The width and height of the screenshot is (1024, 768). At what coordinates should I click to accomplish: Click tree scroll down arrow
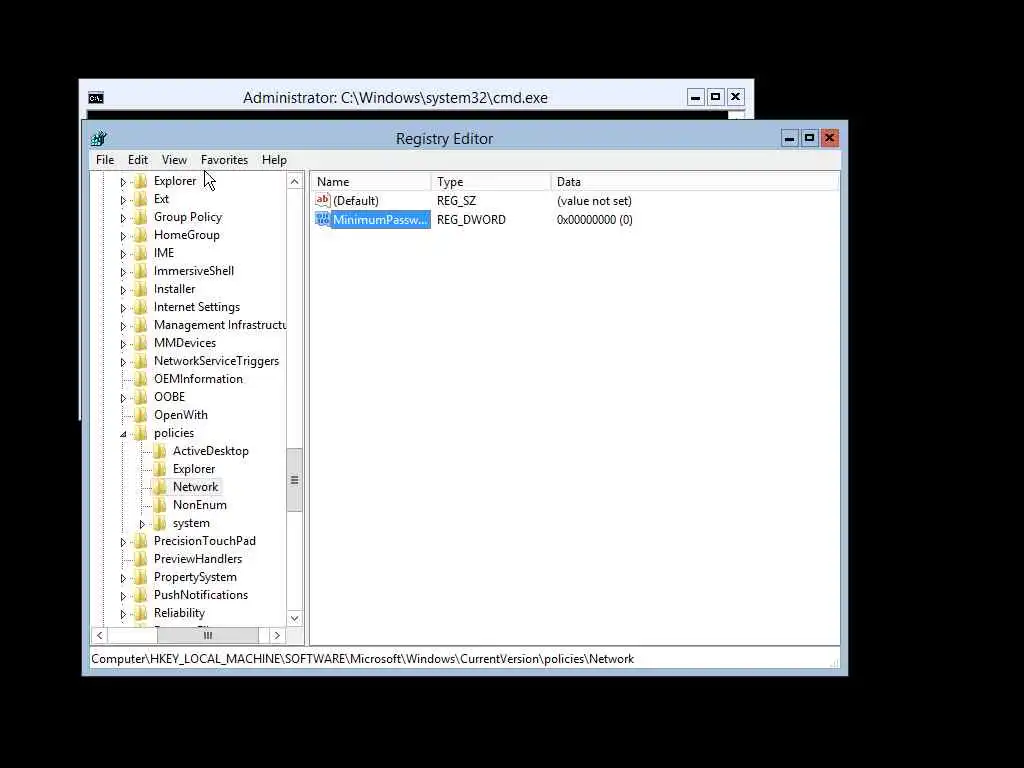[x=295, y=618]
